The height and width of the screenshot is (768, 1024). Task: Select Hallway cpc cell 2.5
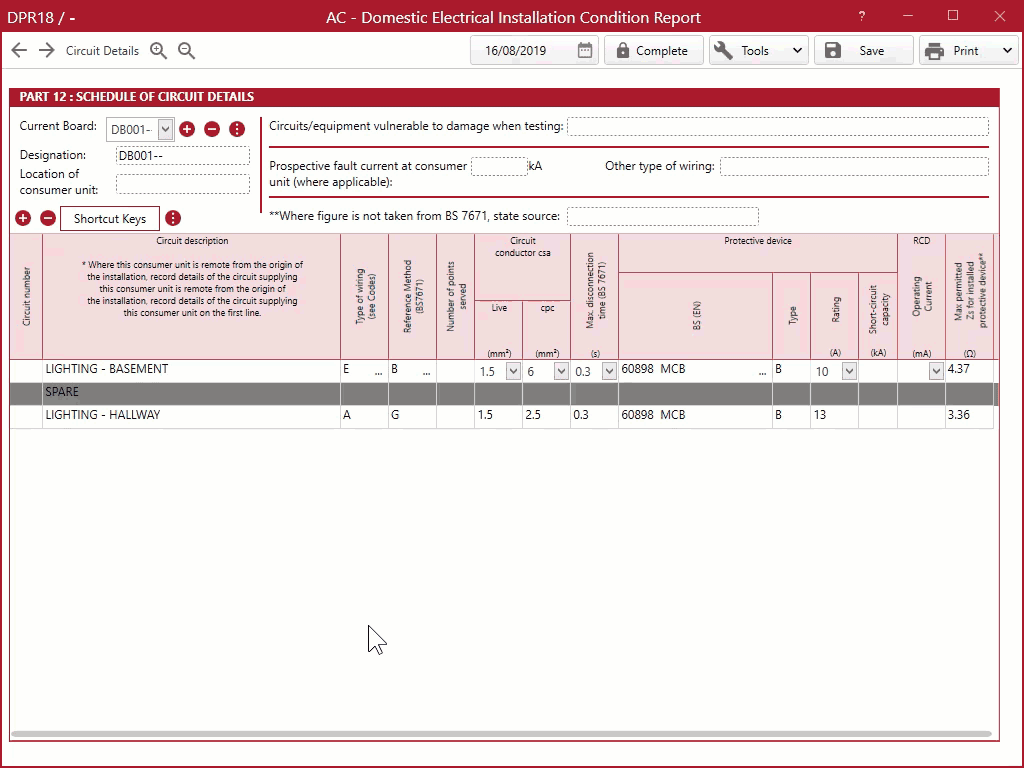click(x=547, y=416)
